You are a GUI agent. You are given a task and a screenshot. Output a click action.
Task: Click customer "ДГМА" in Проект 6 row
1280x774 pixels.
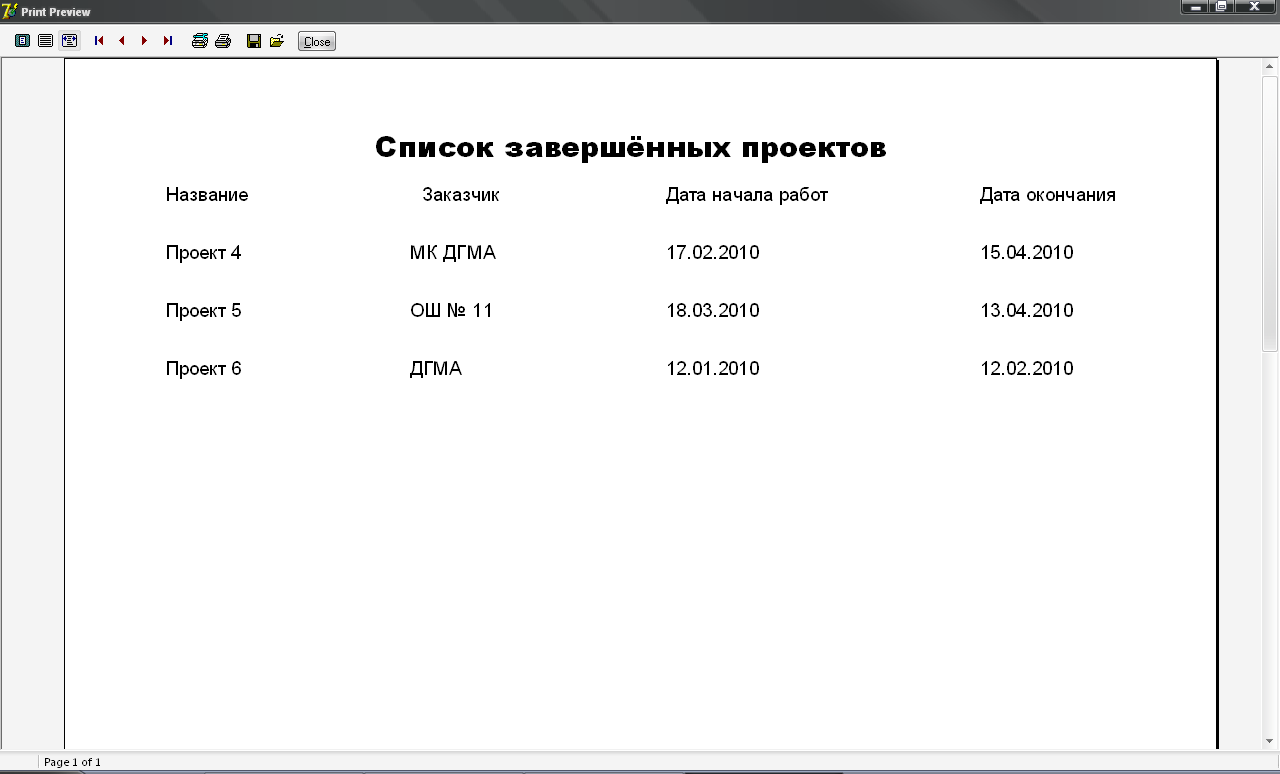click(x=436, y=369)
